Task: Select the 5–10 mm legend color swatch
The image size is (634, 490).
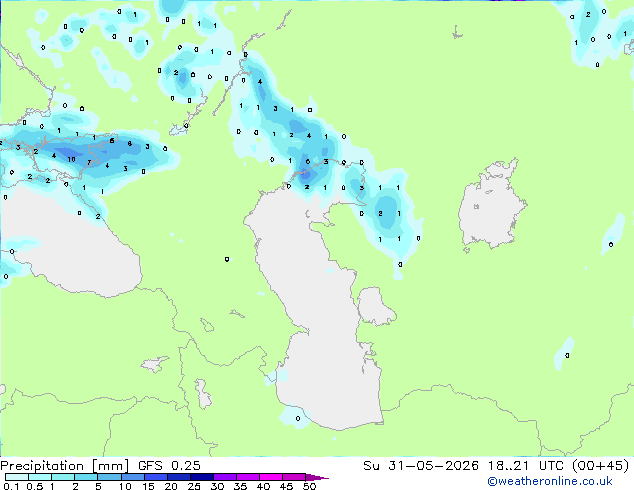Action: 109,477
